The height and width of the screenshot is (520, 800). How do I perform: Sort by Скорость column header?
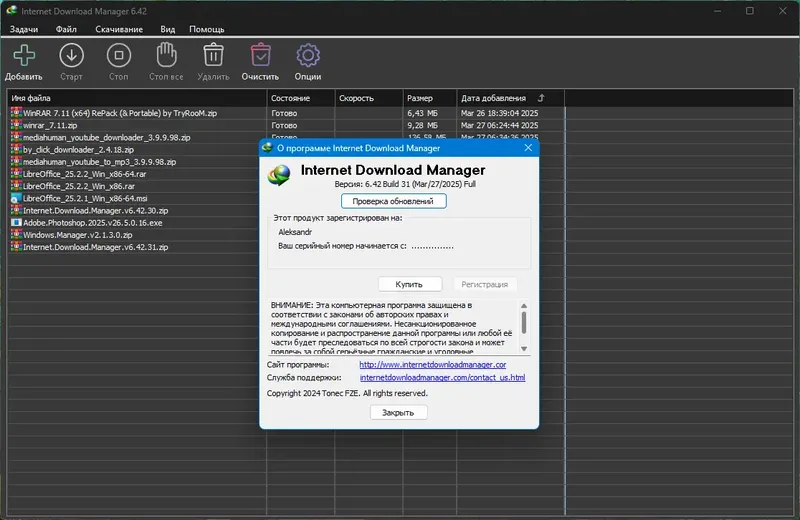pos(369,98)
